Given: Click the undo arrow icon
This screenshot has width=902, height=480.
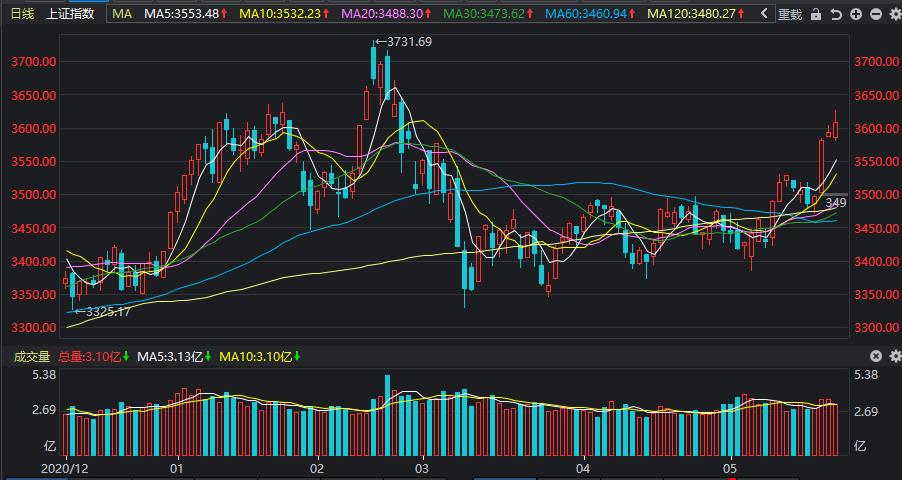Looking at the screenshot, I should coord(836,14).
